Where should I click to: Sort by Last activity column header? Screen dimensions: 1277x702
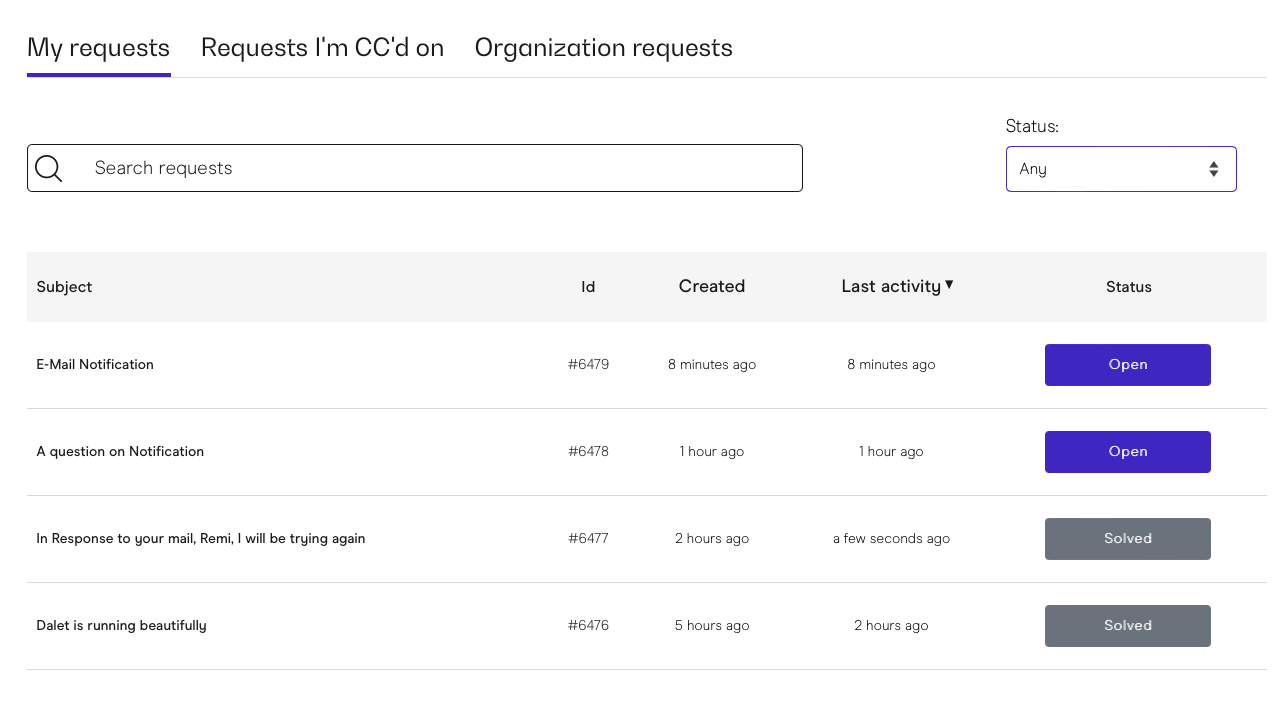(891, 286)
